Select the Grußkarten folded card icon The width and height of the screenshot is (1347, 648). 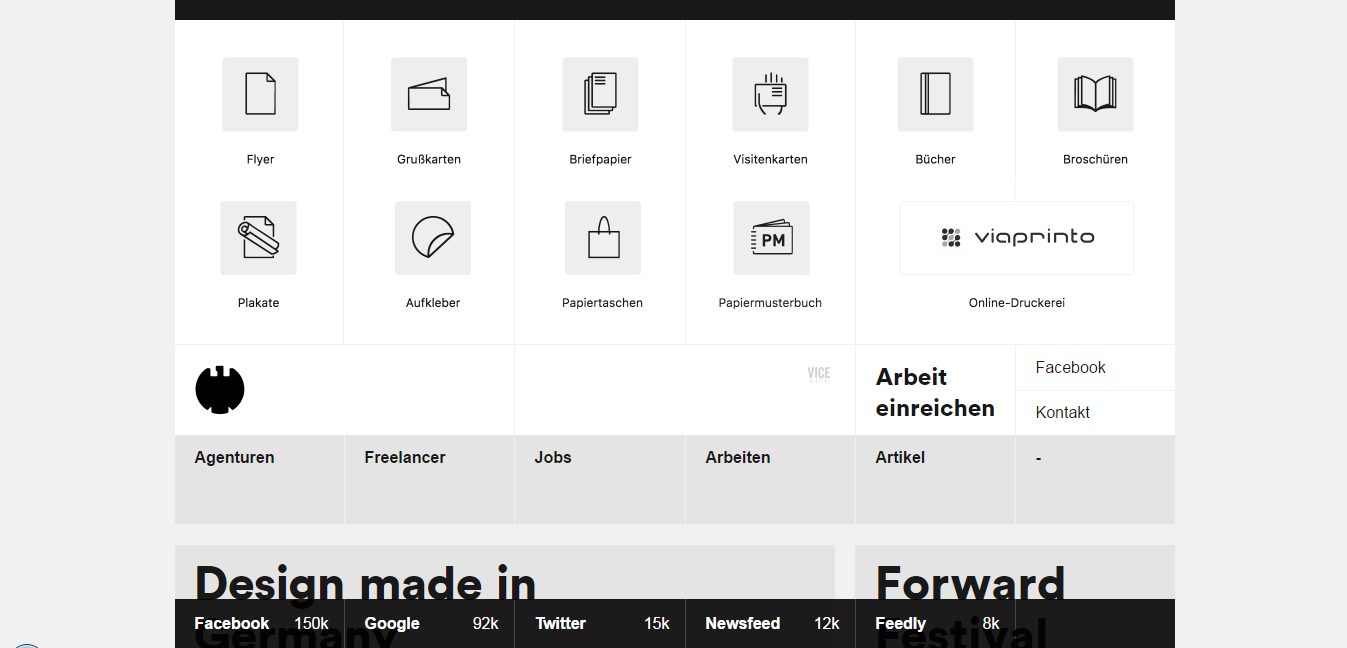429,94
